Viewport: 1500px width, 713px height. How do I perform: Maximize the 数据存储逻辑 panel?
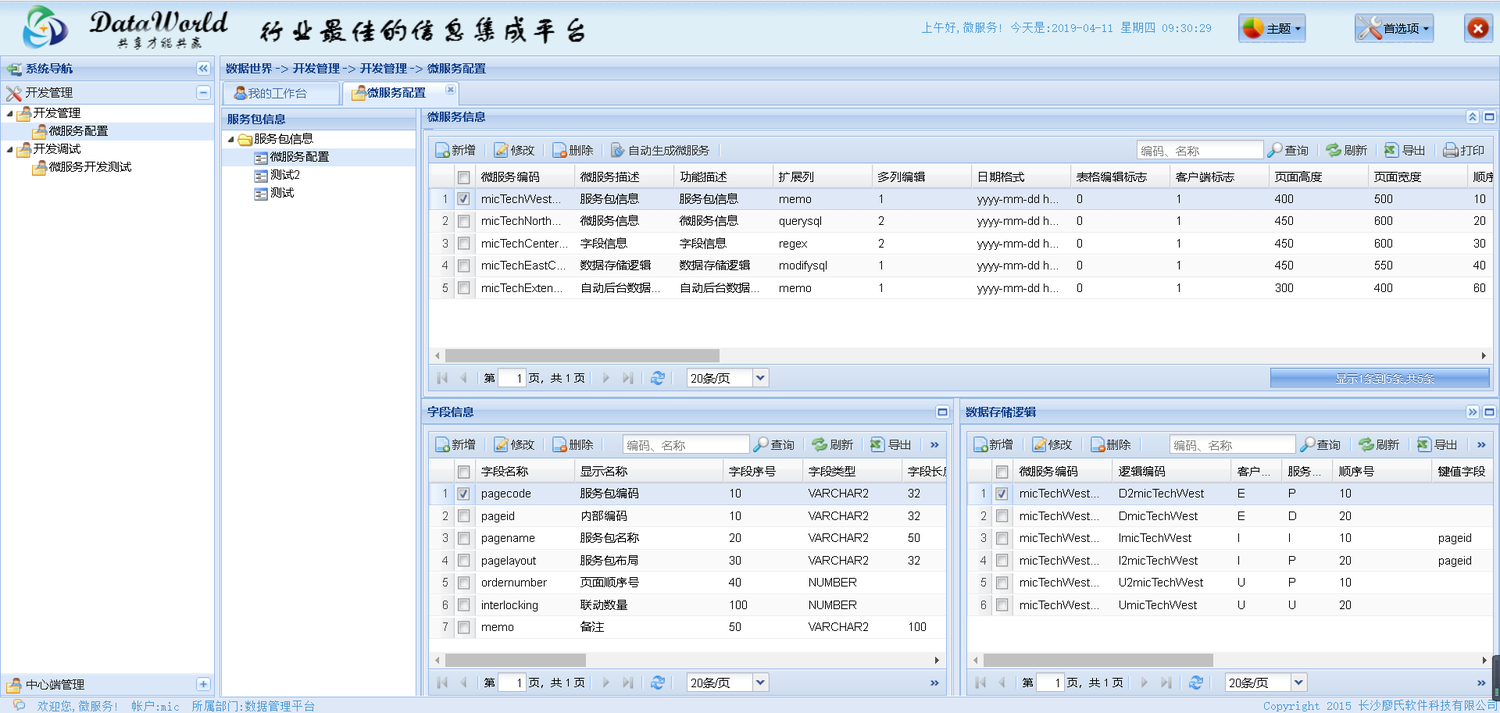click(x=1489, y=412)
